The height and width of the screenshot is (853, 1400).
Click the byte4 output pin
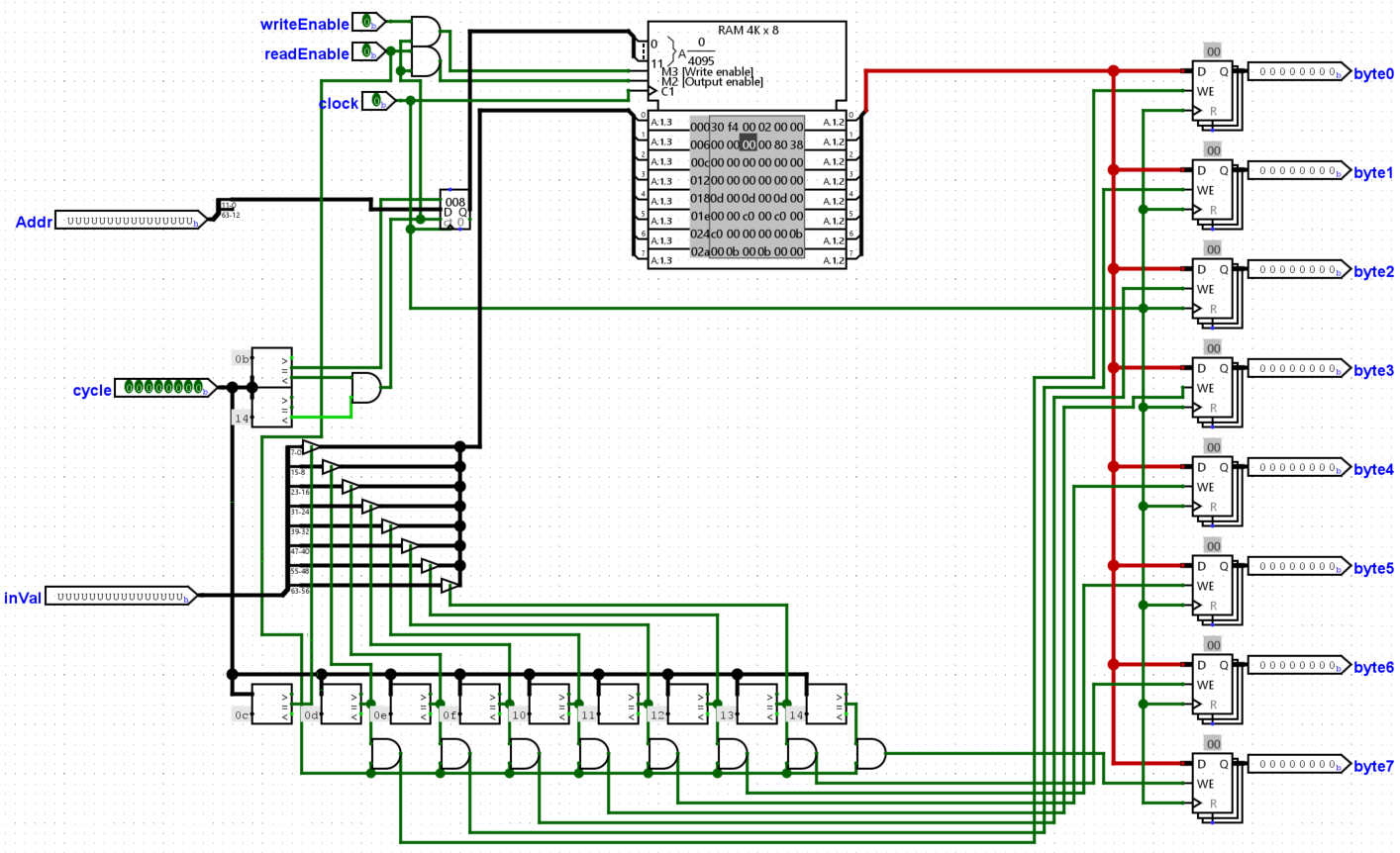click(1297, 467)
